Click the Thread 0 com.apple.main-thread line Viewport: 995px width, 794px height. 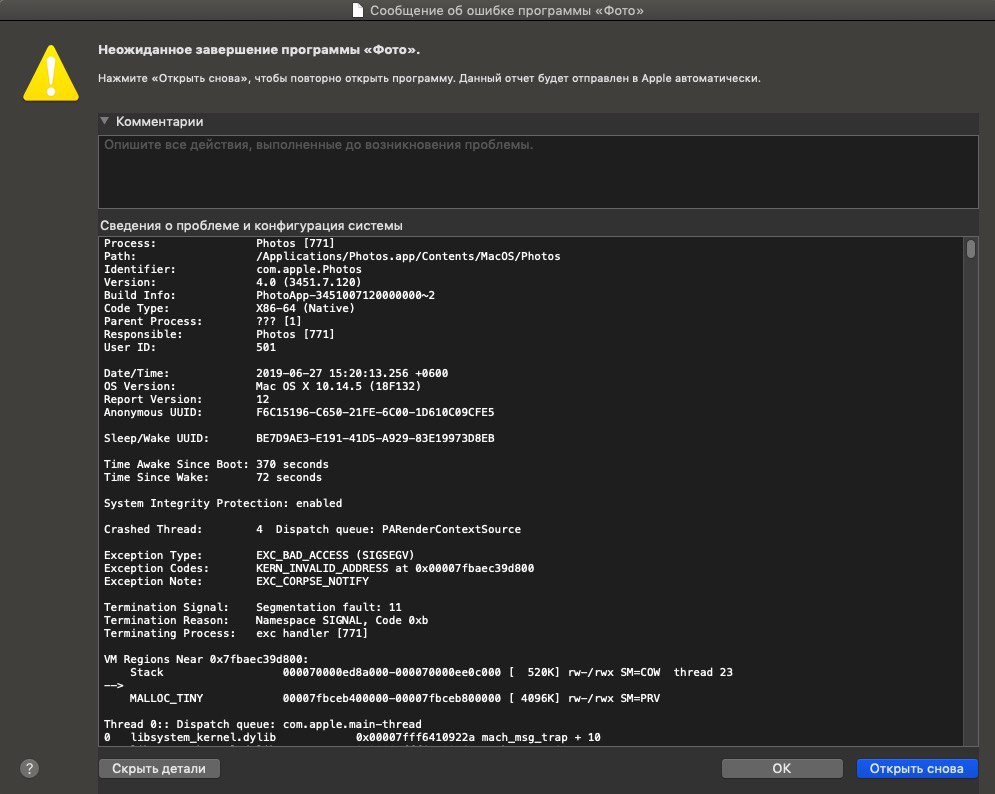pyautogui.click(x=262, y=724)
